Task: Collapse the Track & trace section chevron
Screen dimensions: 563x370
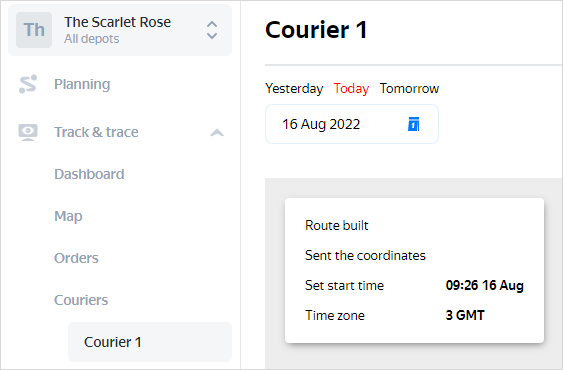Action: tap(217, 133)
